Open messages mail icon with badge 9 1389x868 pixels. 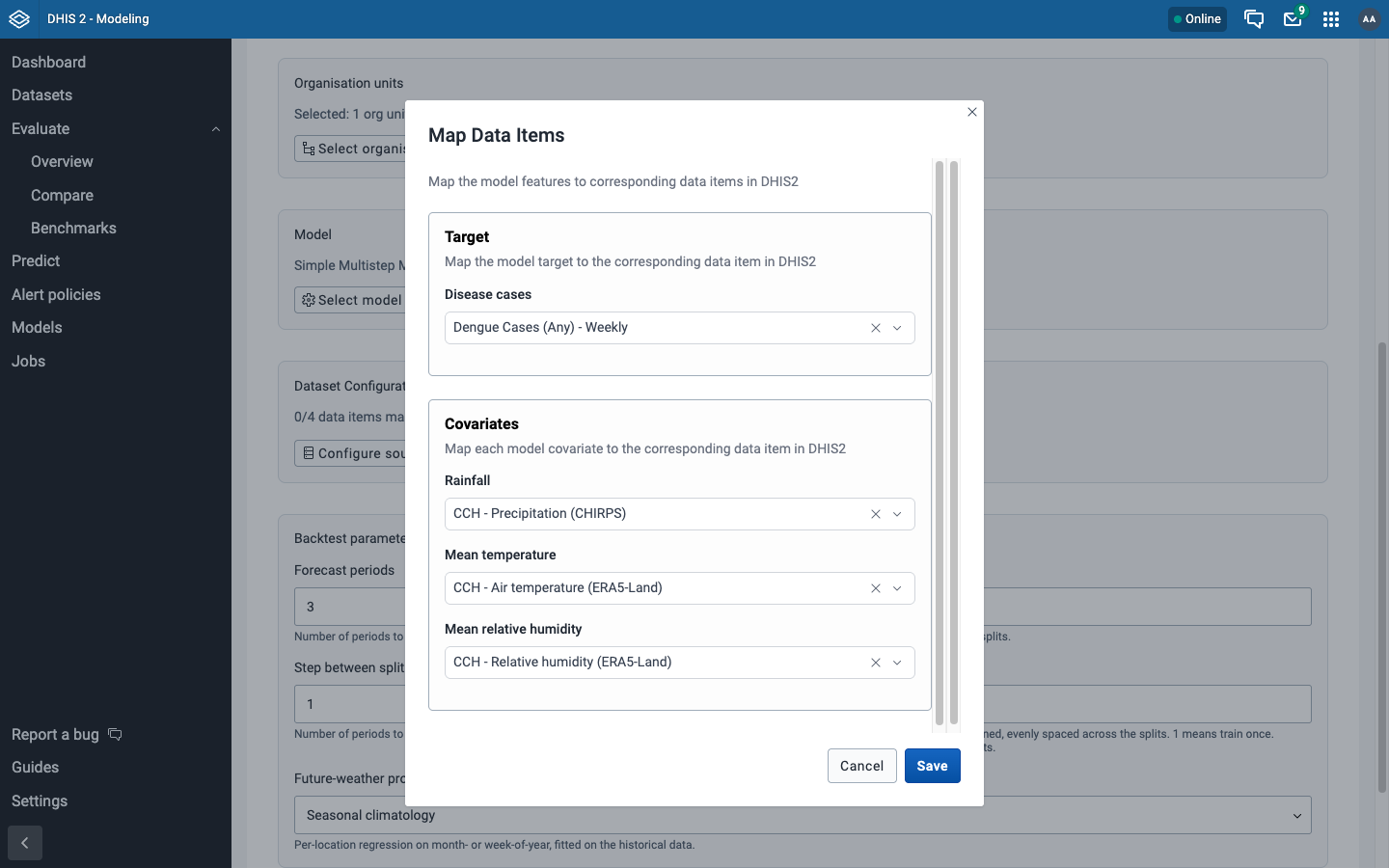1293,19
